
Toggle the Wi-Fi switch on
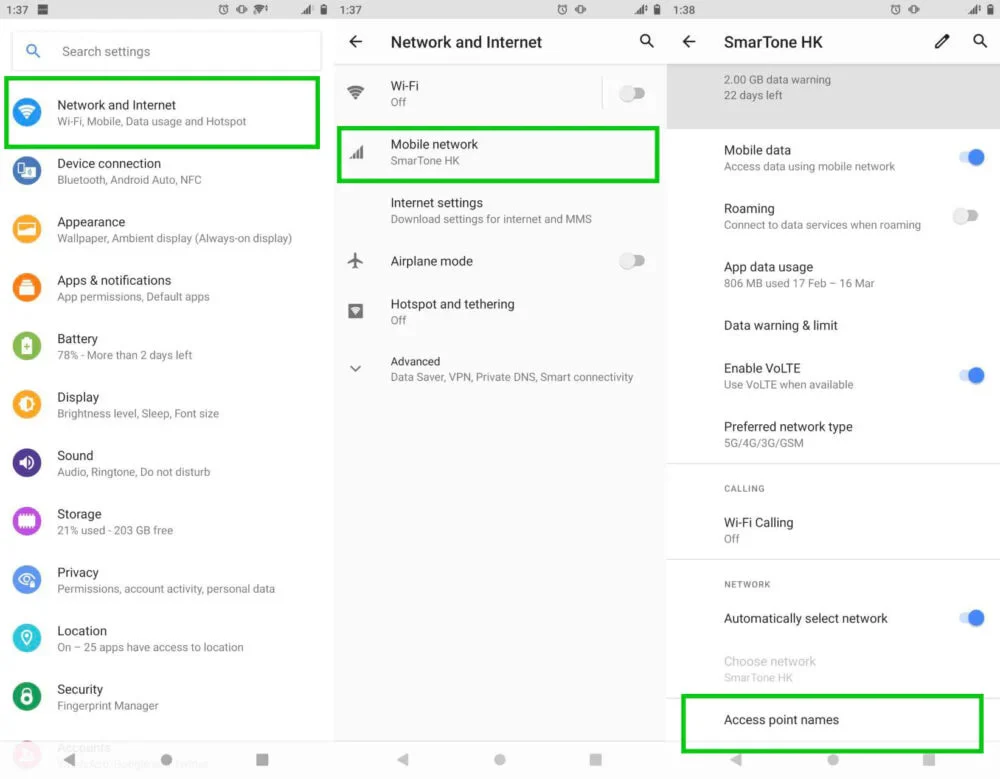[631, 94]
